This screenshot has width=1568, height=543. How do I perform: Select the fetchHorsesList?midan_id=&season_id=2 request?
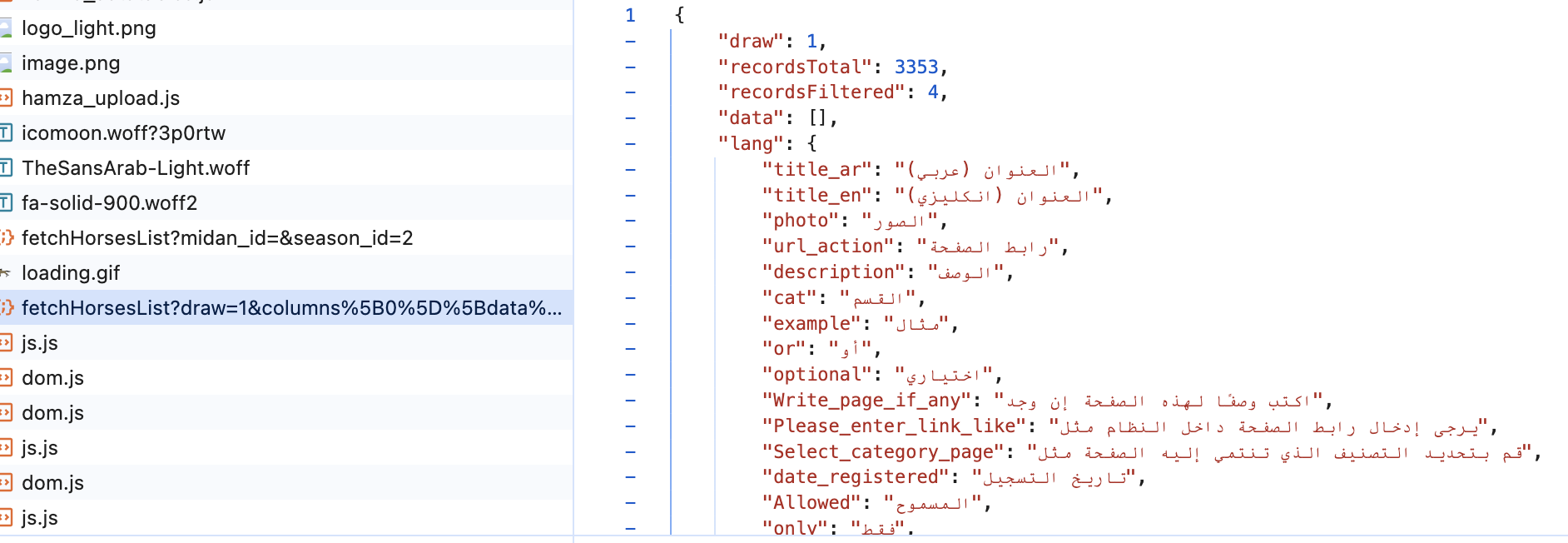(x=217, y=238)
